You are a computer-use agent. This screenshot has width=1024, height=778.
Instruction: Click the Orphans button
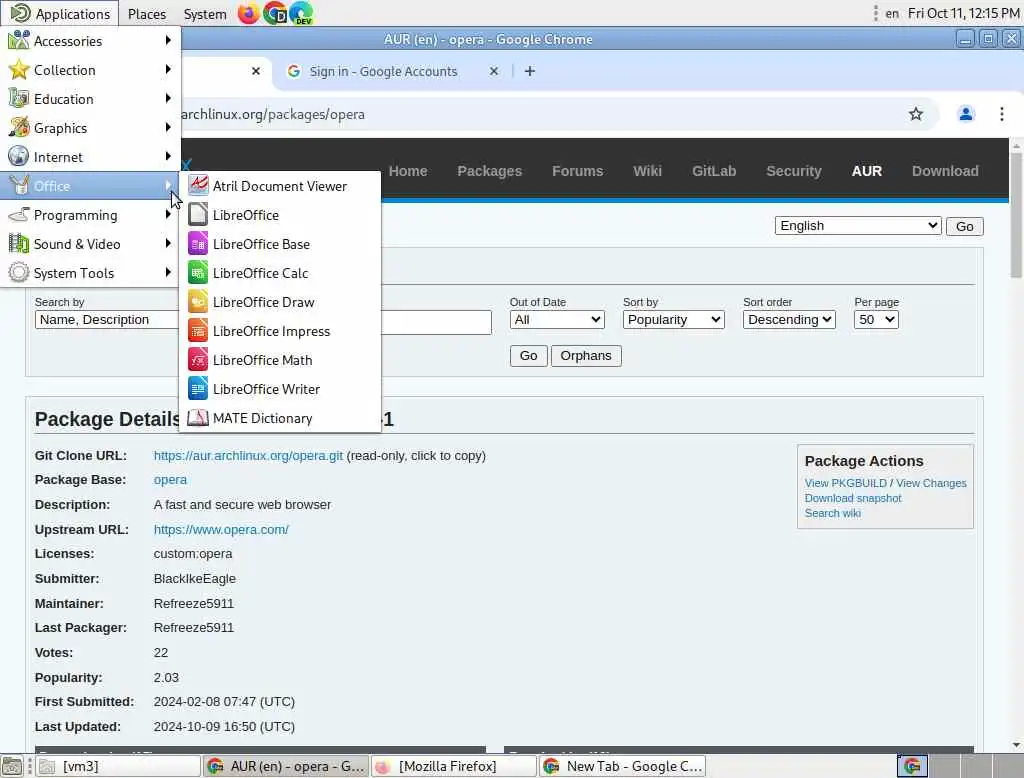(586, 355)
